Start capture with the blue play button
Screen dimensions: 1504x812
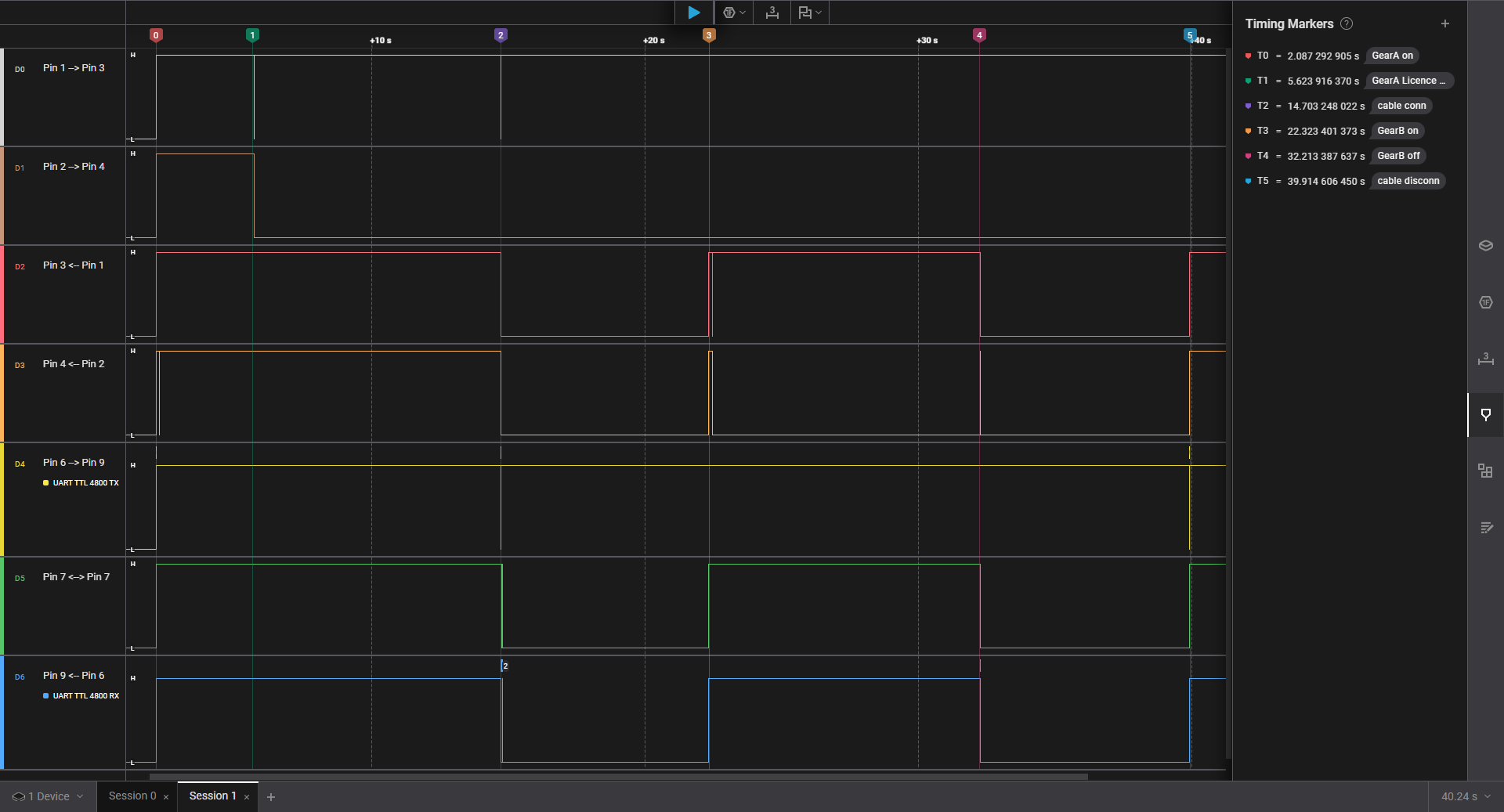click(693, 13)
